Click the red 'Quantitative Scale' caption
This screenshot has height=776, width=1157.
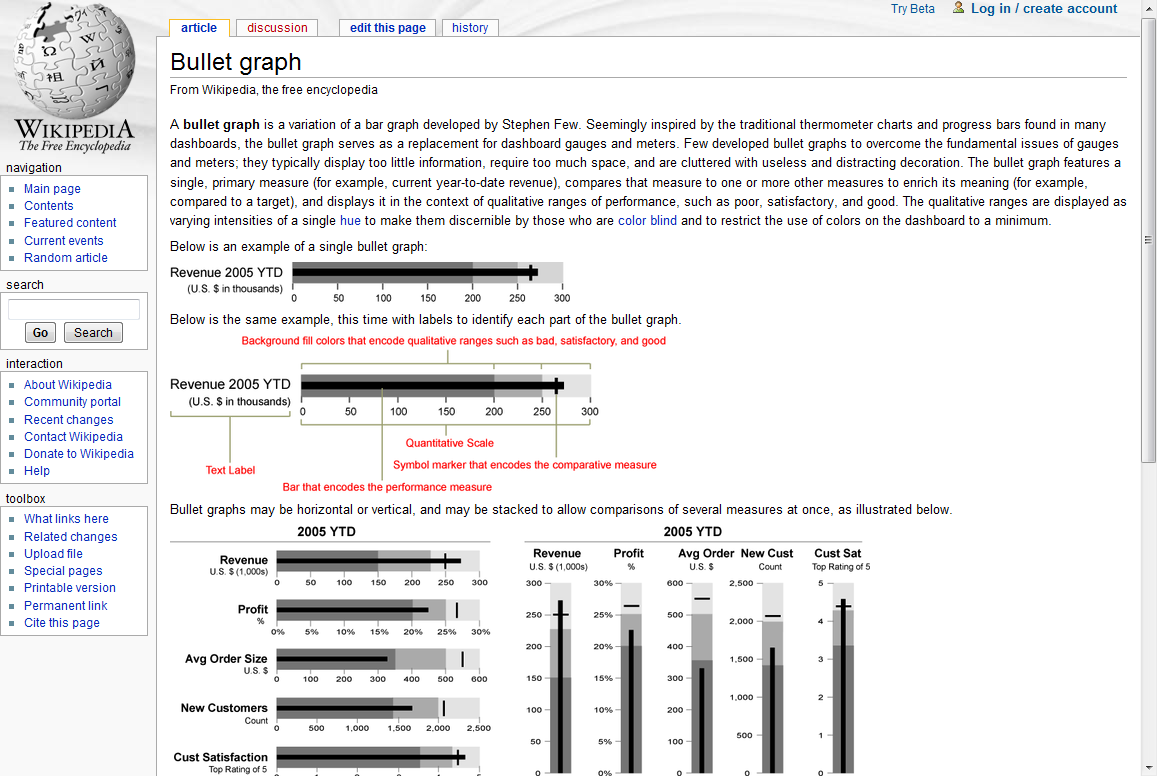click(x=449, y=443)
